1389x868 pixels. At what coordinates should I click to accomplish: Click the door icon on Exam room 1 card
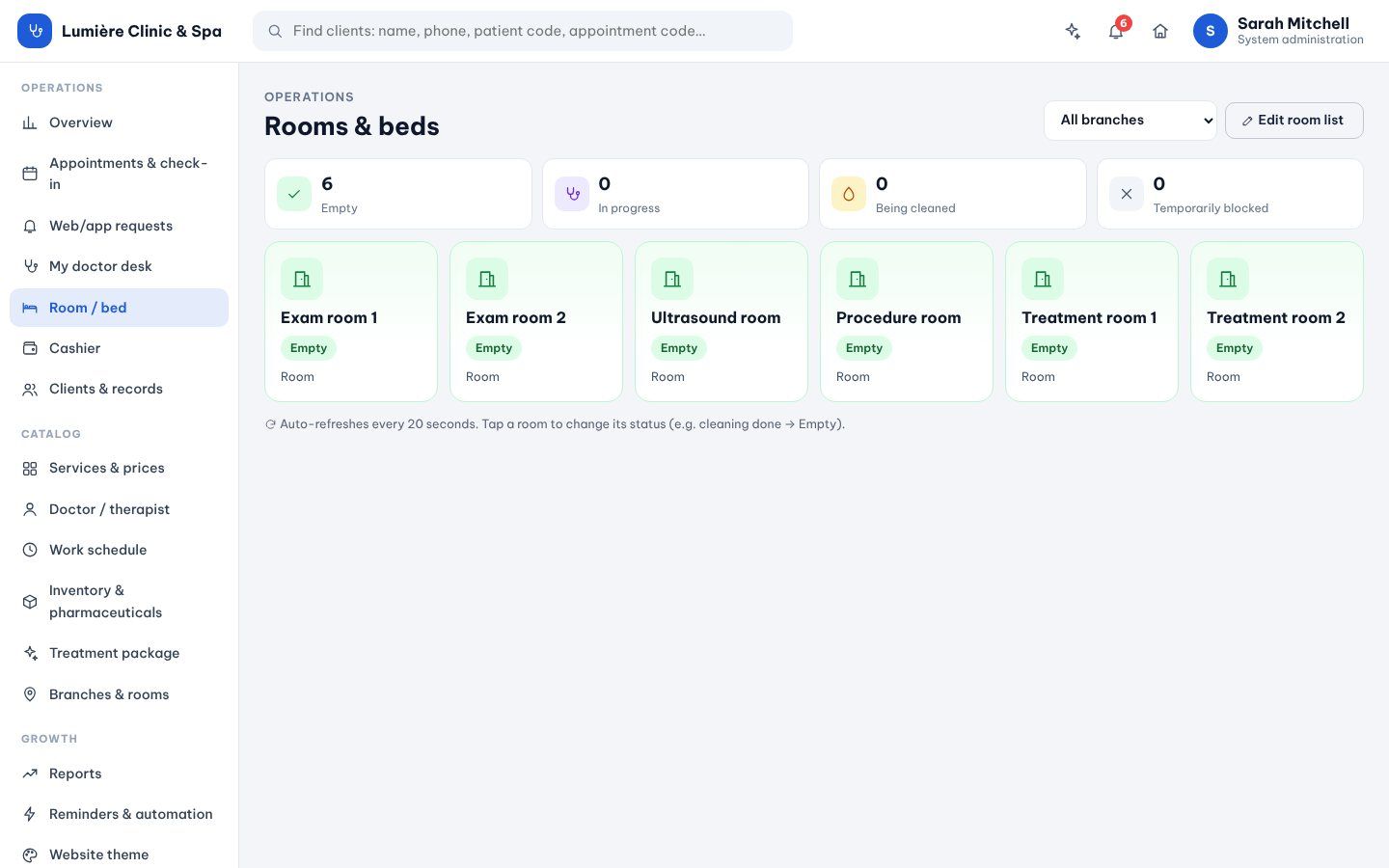[x=302, y=279]
